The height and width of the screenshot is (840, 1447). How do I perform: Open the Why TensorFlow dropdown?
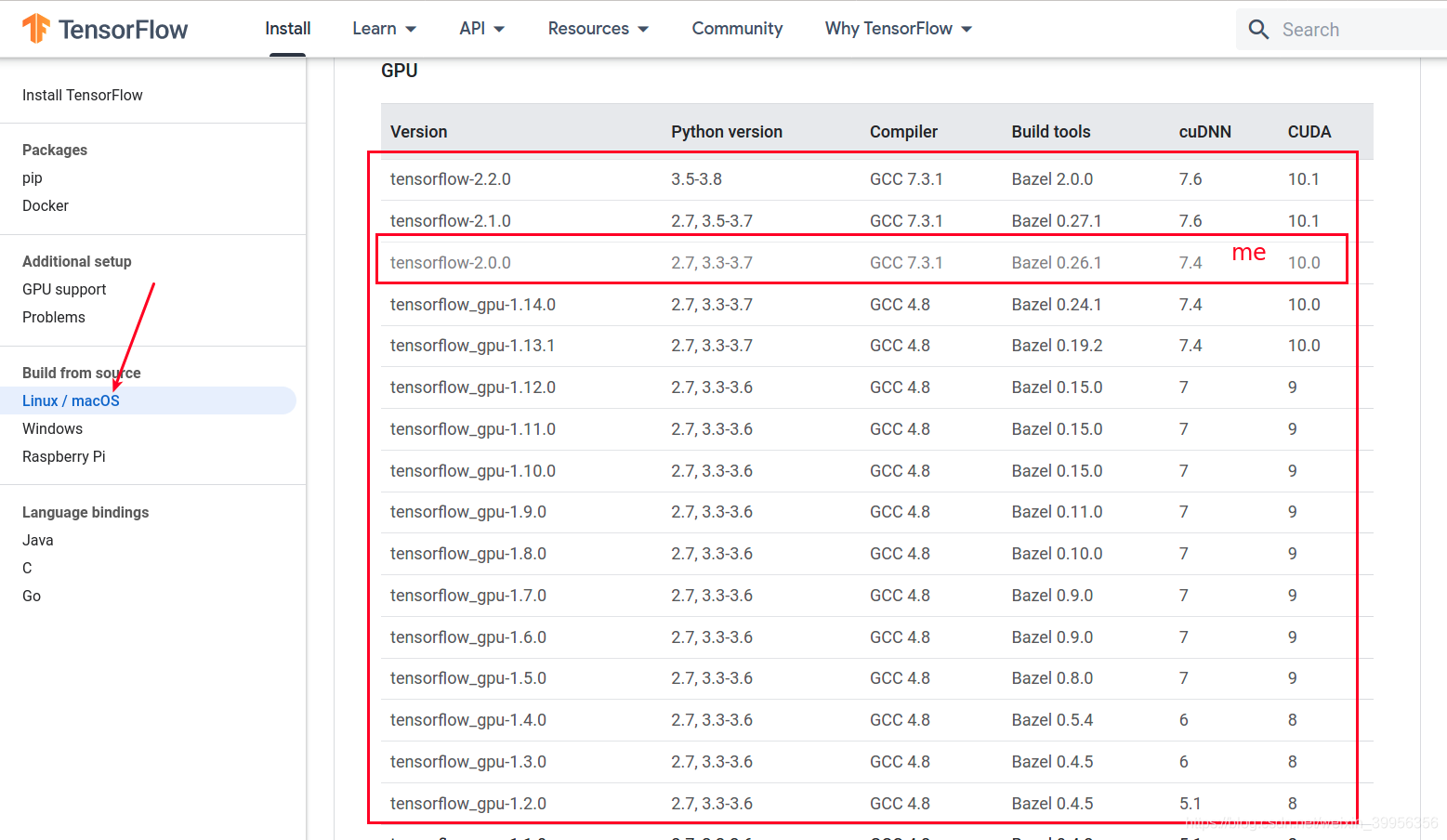[x=899, y=29]
